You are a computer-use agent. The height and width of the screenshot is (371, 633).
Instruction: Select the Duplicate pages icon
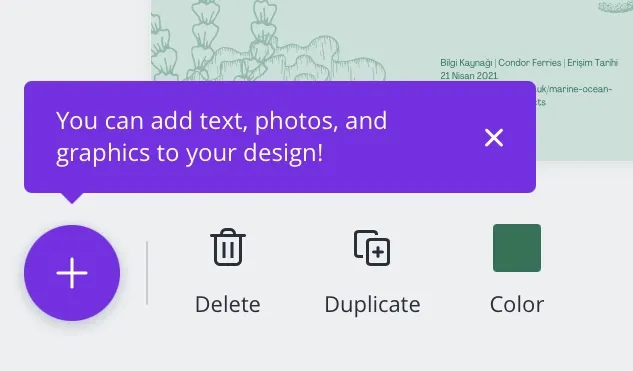pyautogui.click(x=372, y=248)
